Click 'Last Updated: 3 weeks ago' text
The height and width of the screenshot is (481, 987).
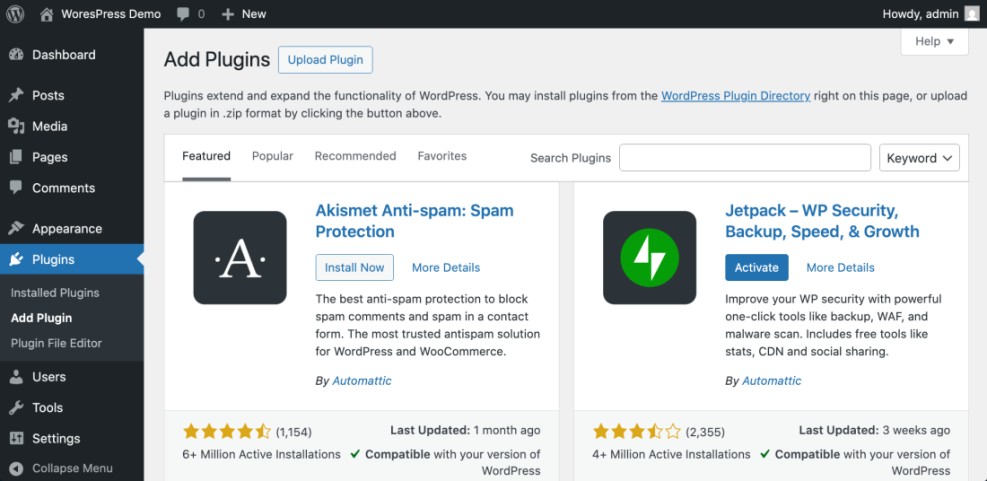click(x=874, y=431)
